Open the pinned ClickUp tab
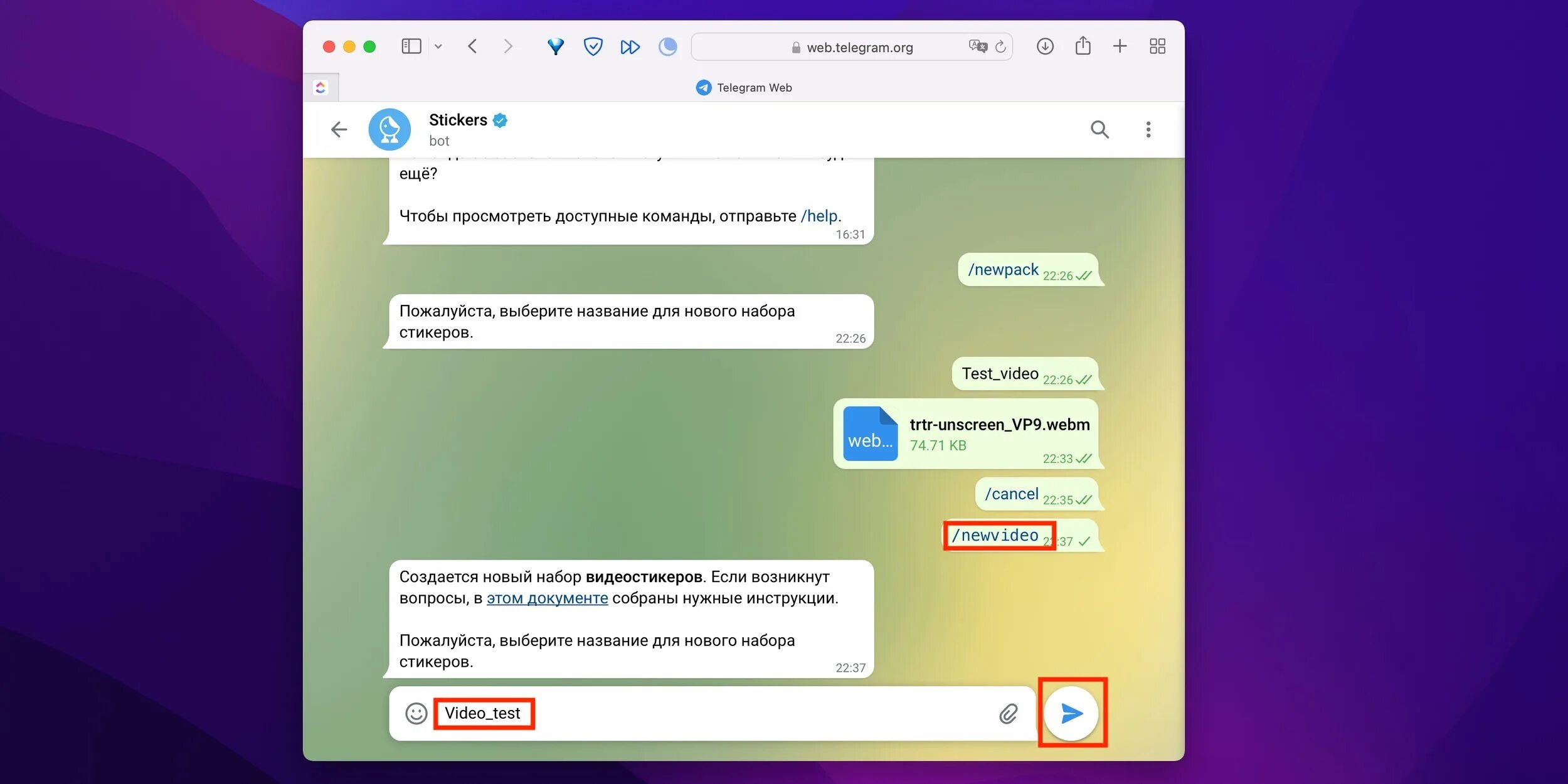This screenshot has height=784, width=1568. coord(320,88)
